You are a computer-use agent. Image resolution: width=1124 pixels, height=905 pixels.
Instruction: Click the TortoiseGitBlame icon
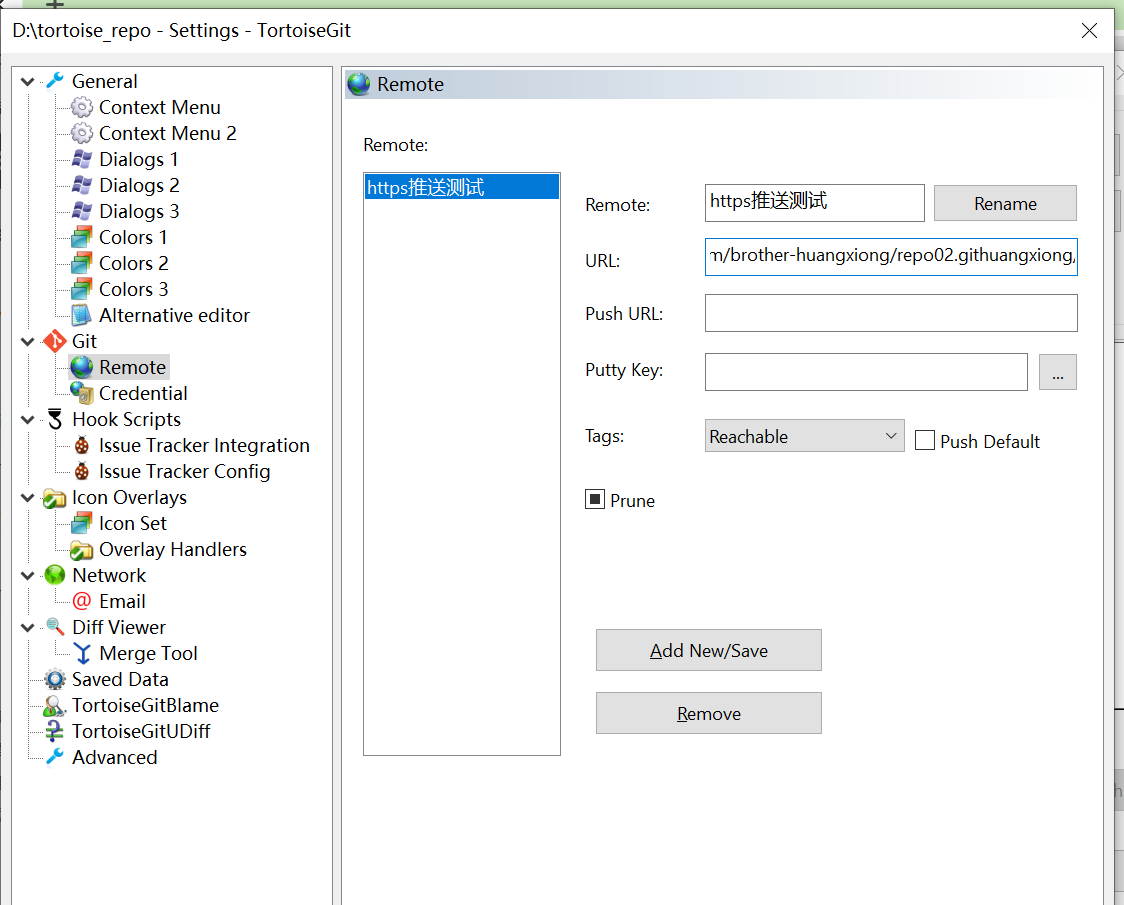[55, 706]
